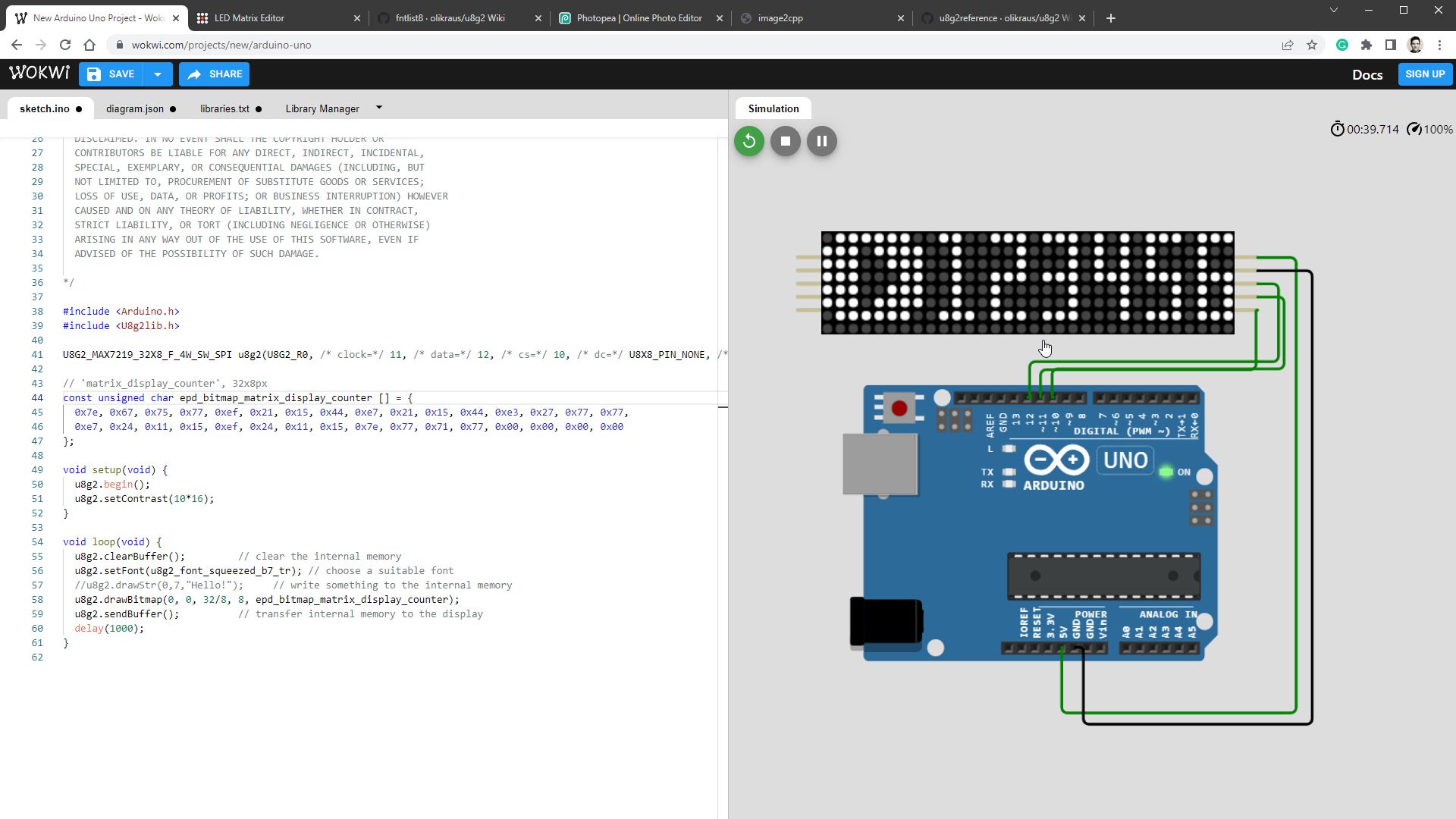Open the browser extensions puzzle icon
1456x819 pixels.
[x=1367, y=45]
